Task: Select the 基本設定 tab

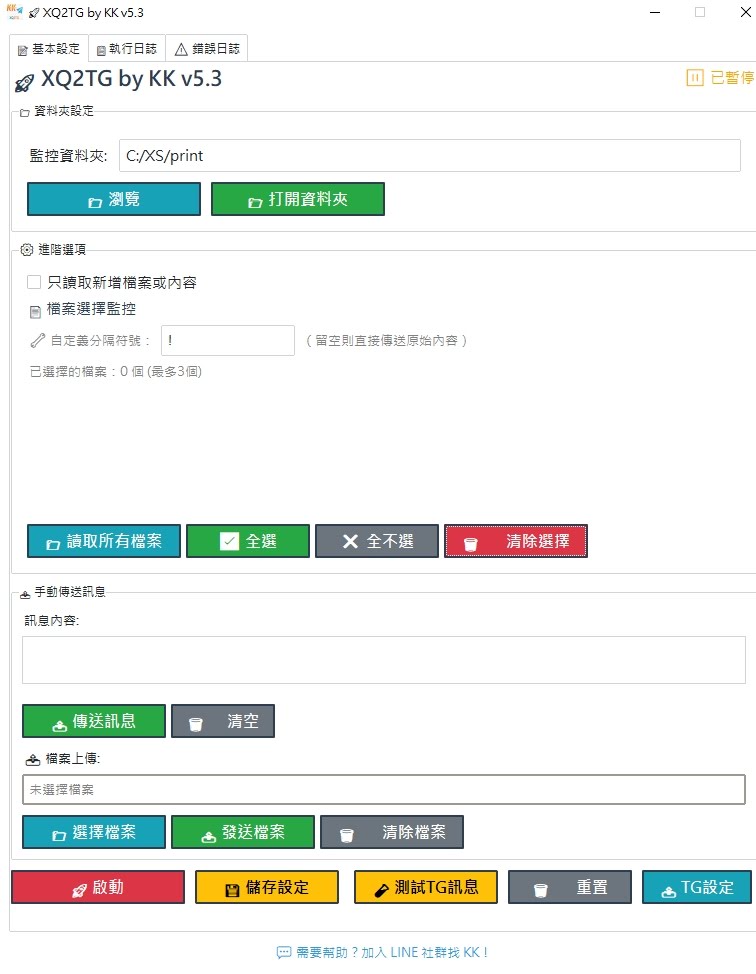Action: click(x=48, y=49)
